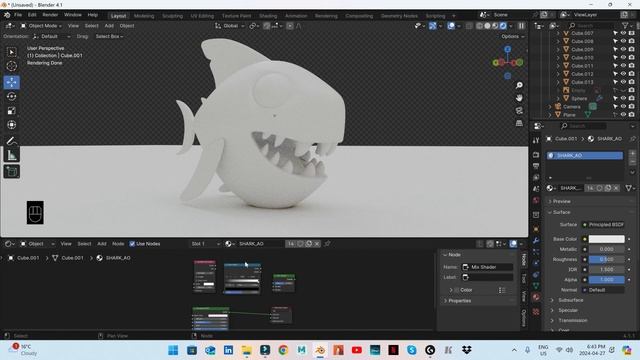Image resolution: width=640 pixels, height=360 pixels.
Task: Switch to rendered viewport shading
Action: 503,26
